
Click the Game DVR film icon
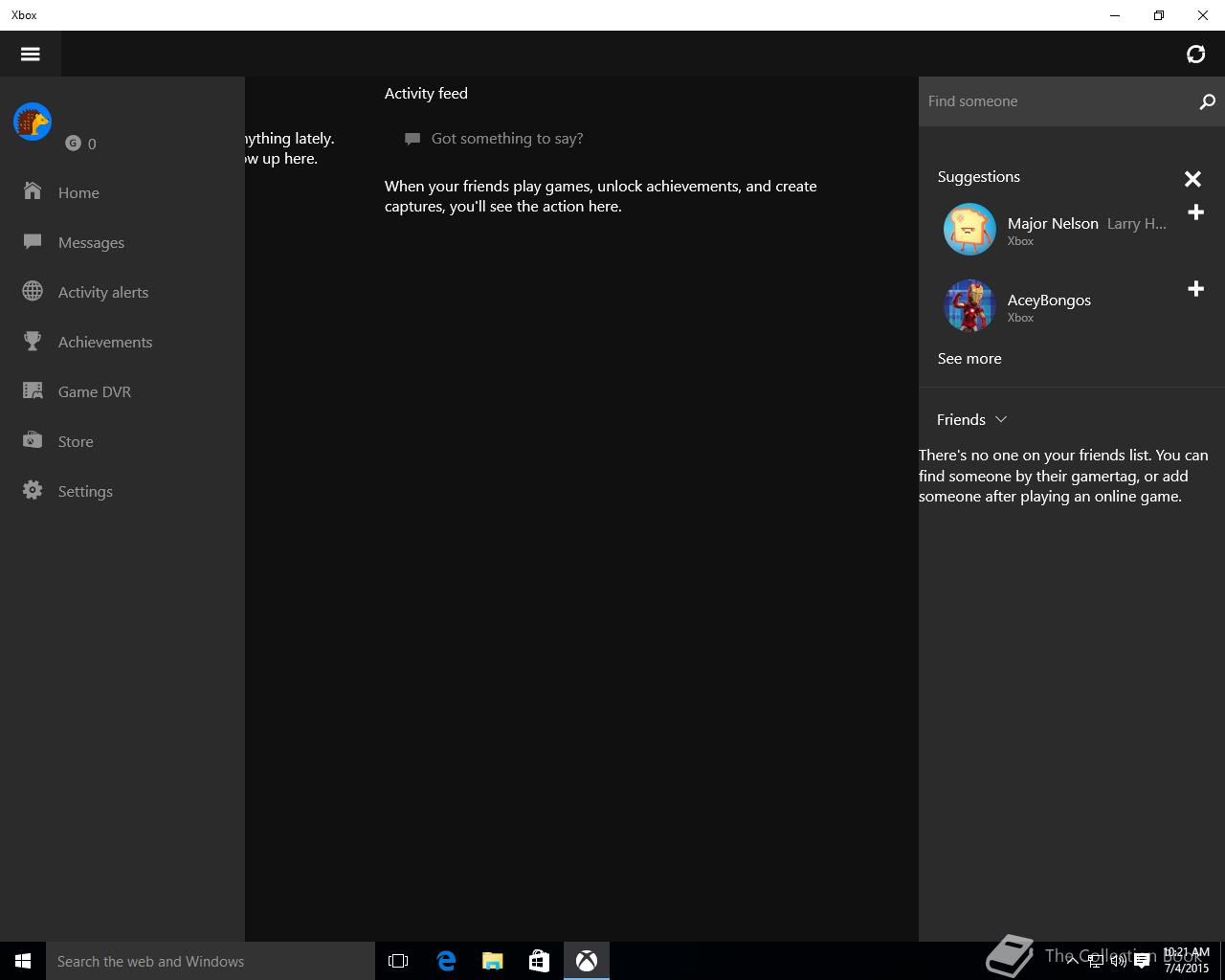point(33,390)
